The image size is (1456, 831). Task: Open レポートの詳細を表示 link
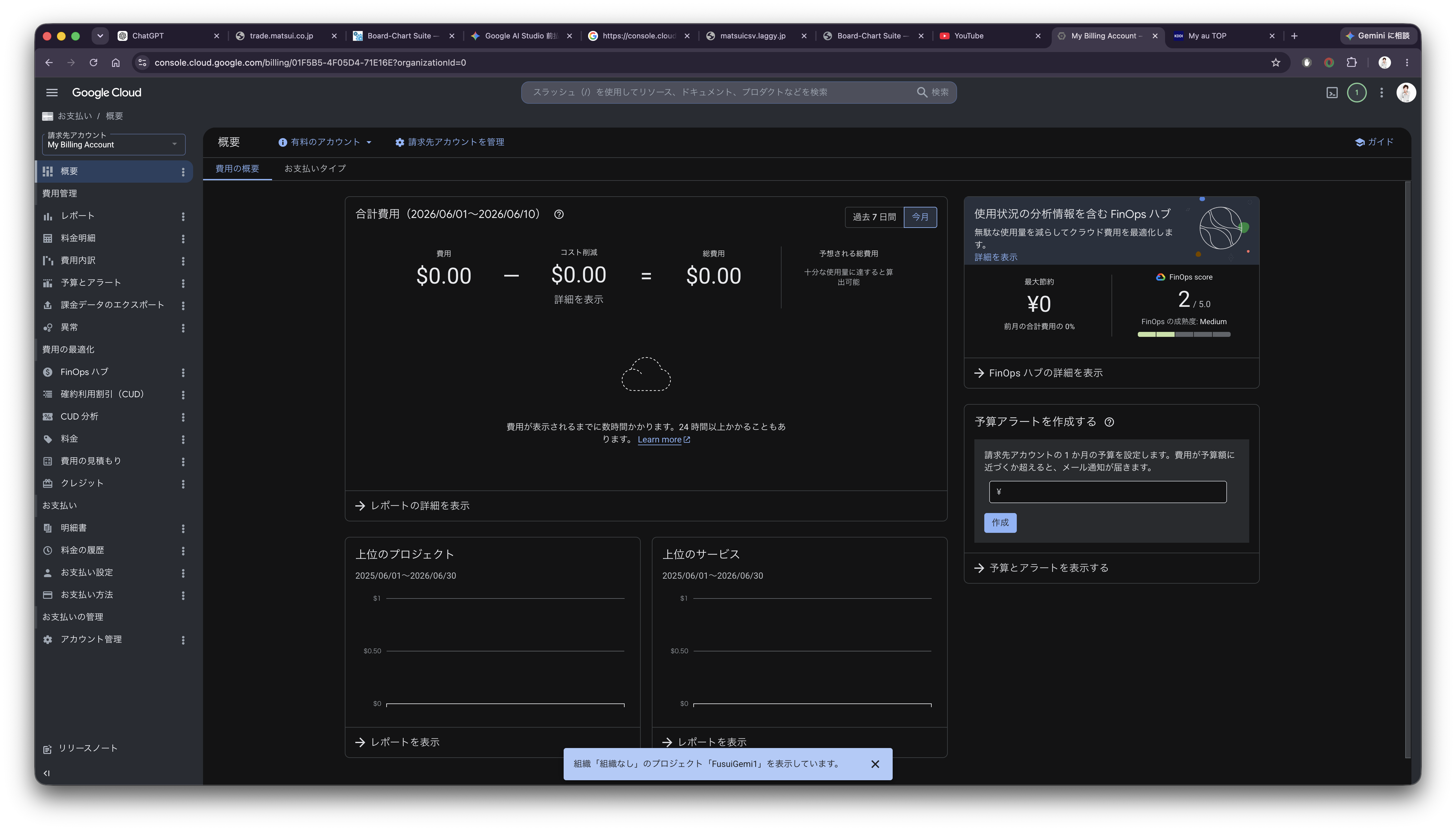(x=412, y=506)
